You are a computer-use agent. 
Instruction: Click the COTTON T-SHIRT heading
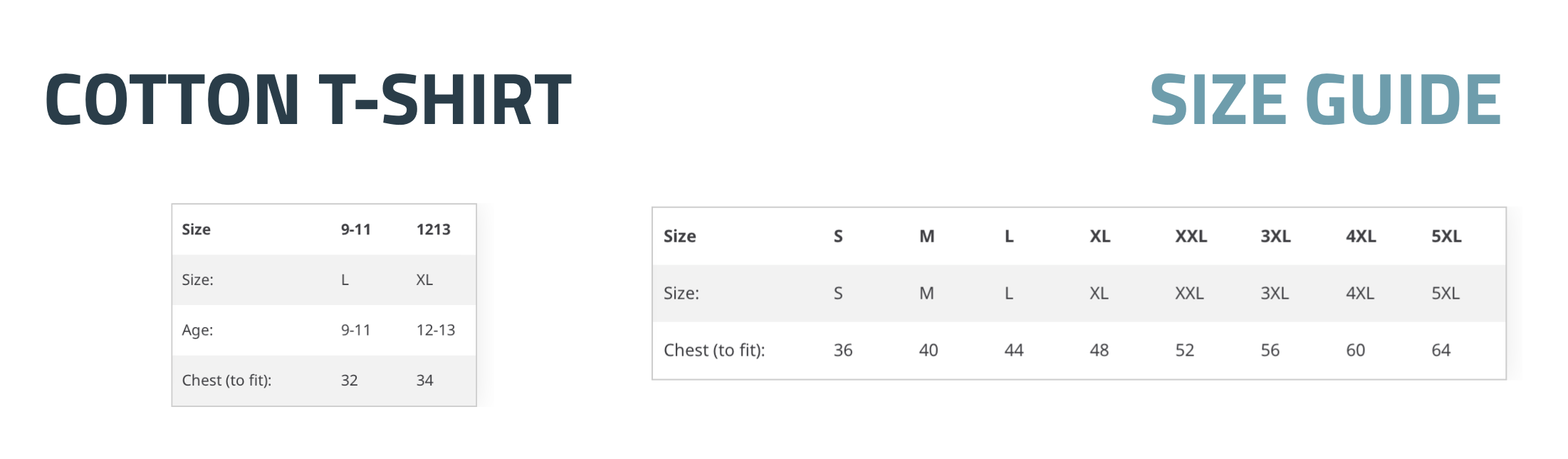coord(308,100)
